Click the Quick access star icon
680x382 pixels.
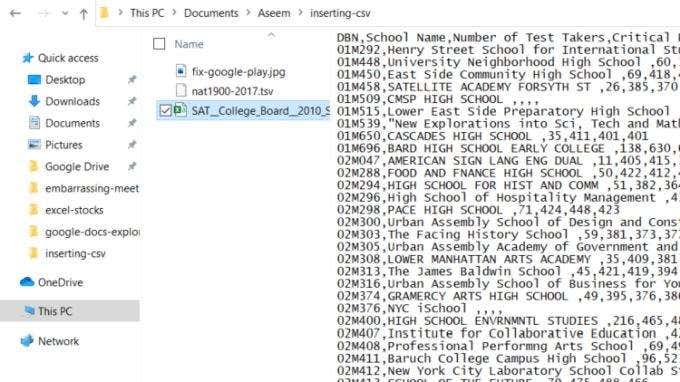(x=28, y=58)
